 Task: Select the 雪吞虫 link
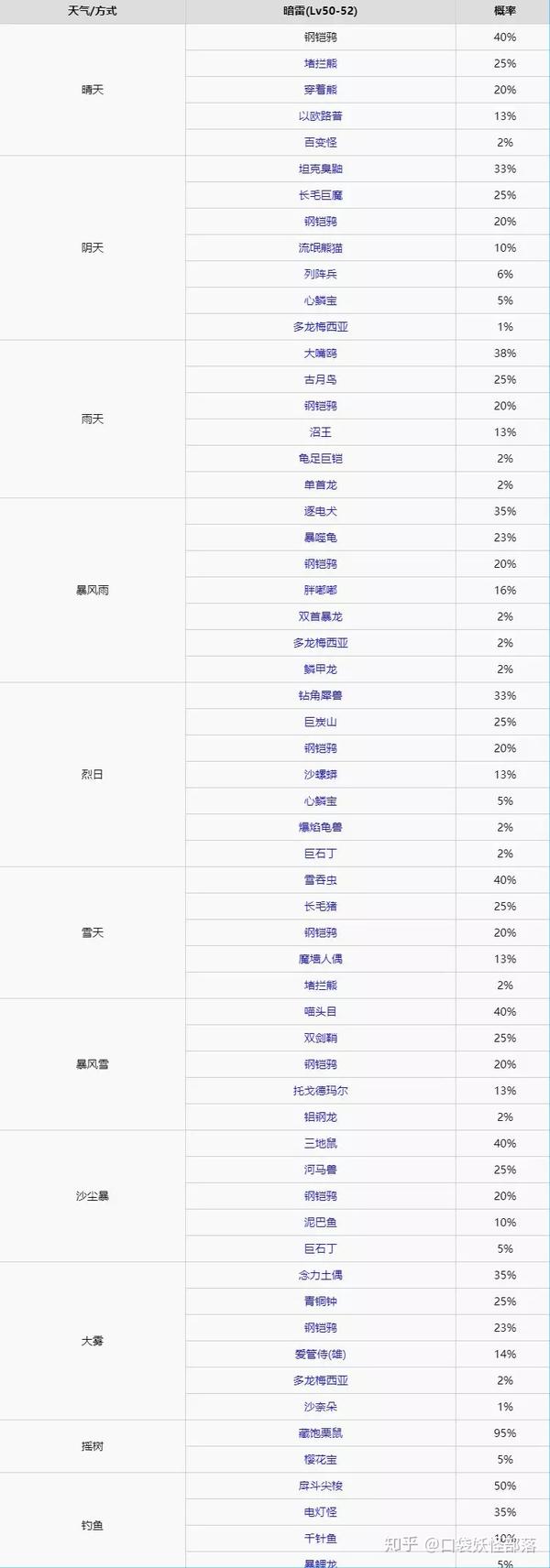point(321,879)
